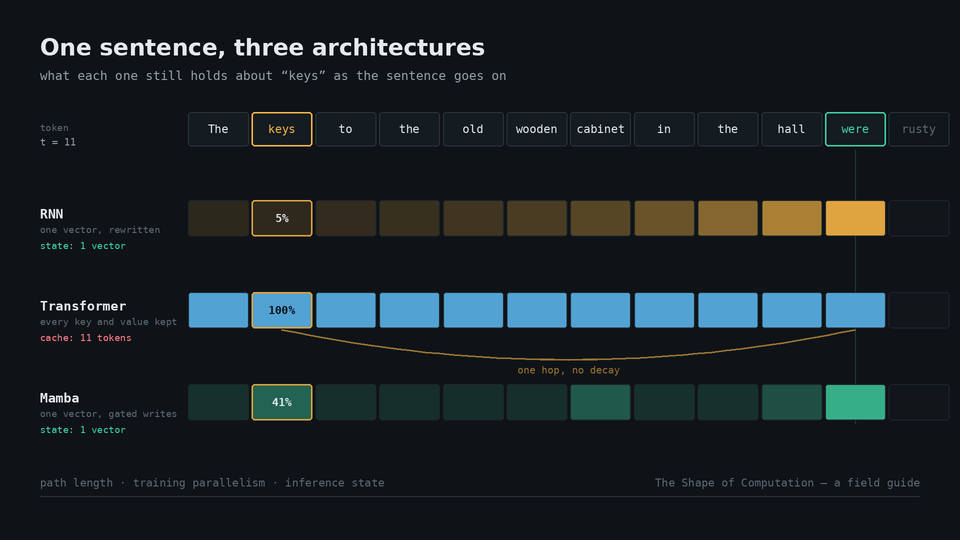Image resolution: width=960 pixels, height=540 pixels.
Task: Click 'every key and value kept' text
Action: [x=108, y=322]
